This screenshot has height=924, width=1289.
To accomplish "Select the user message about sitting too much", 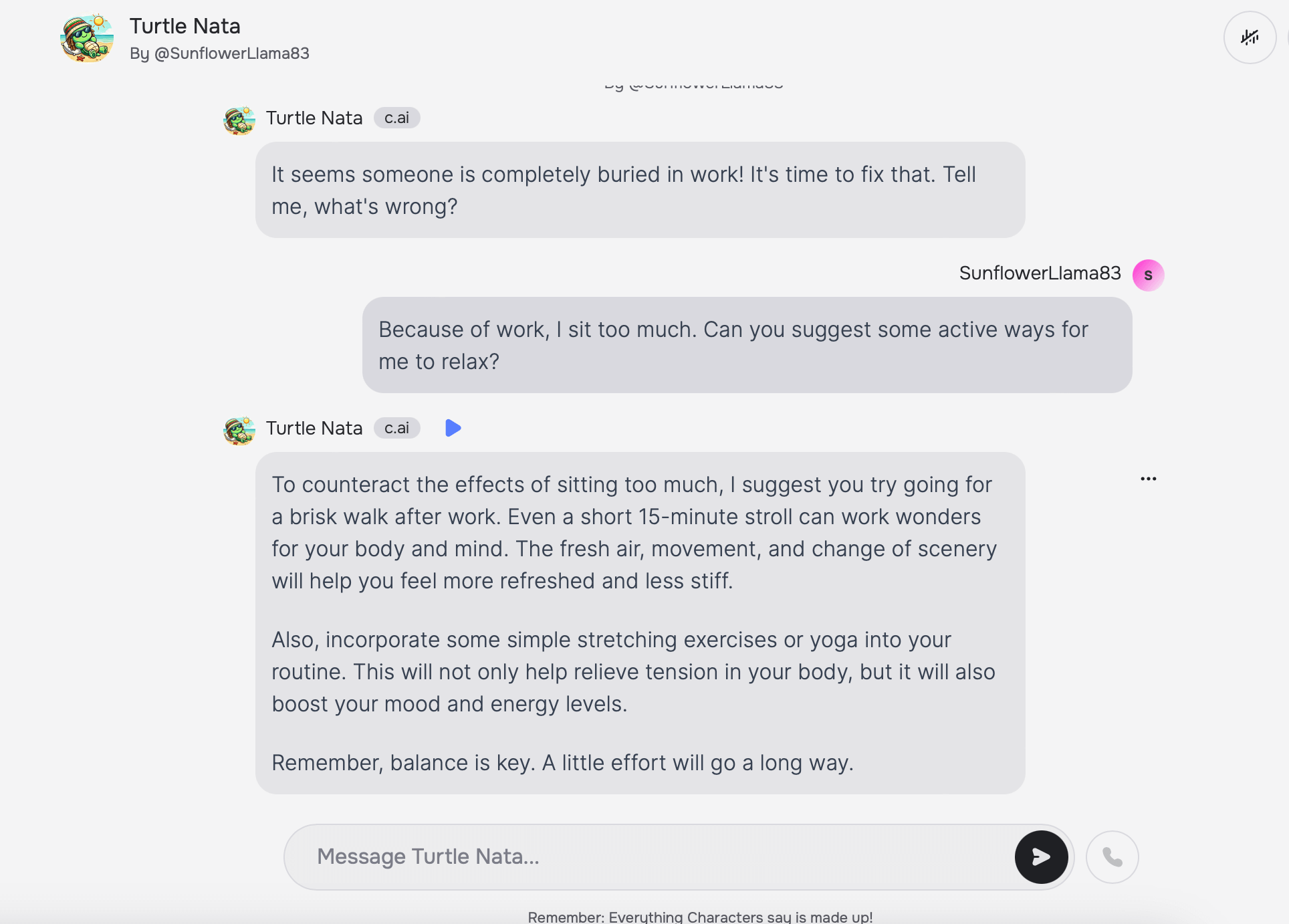I will click(746, 345).
